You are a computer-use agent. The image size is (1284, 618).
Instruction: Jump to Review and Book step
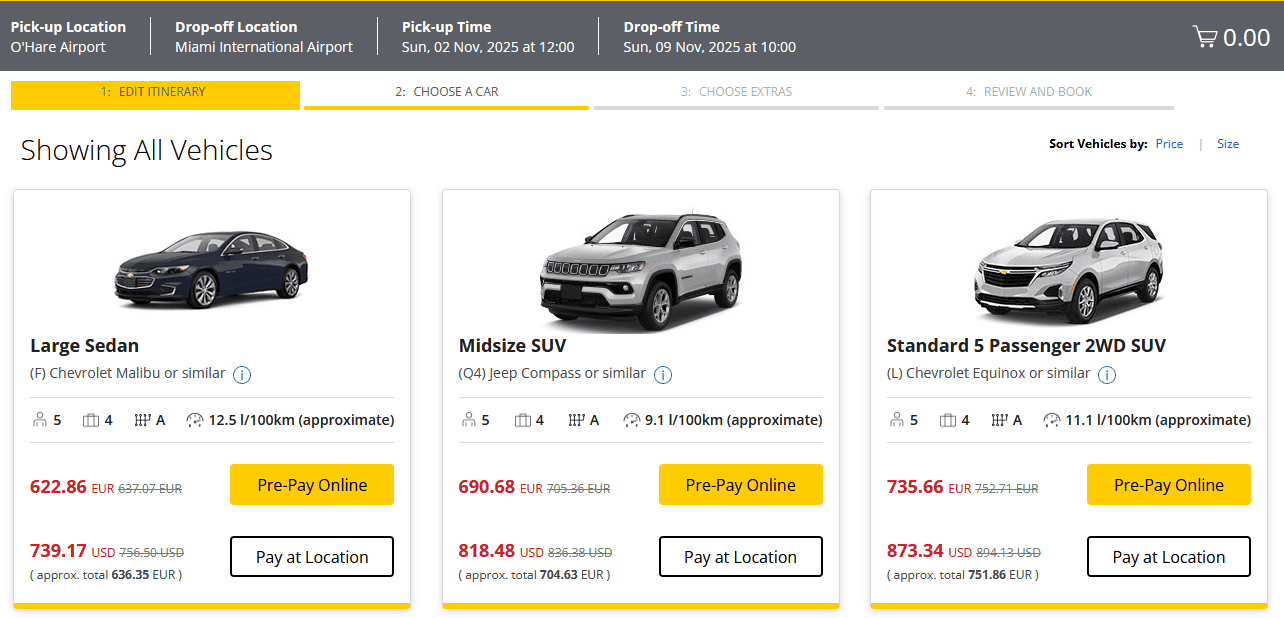(1028, 92)
